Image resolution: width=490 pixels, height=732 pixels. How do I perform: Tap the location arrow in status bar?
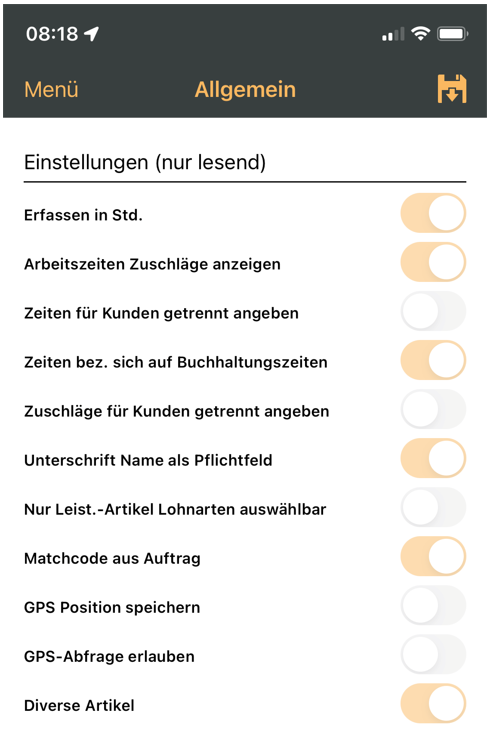click(91, 34)
